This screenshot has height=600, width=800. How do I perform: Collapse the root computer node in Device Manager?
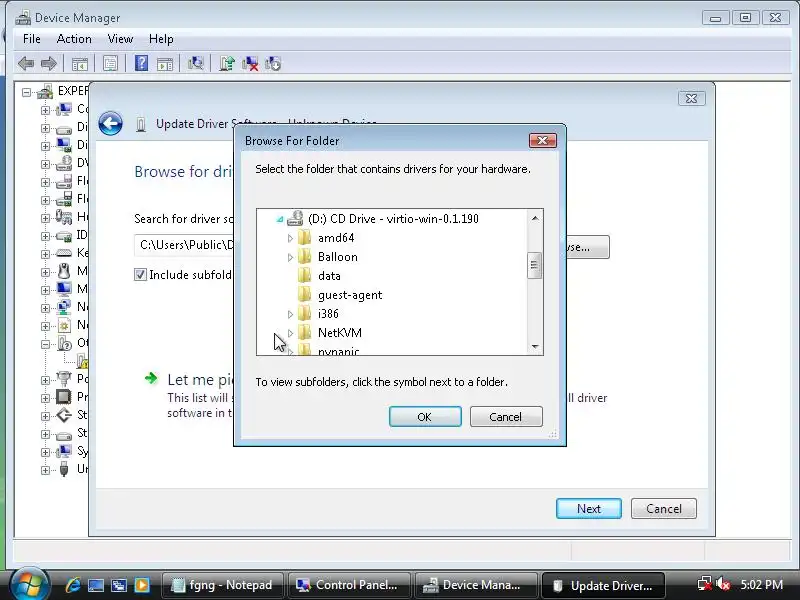pos(27,92)
